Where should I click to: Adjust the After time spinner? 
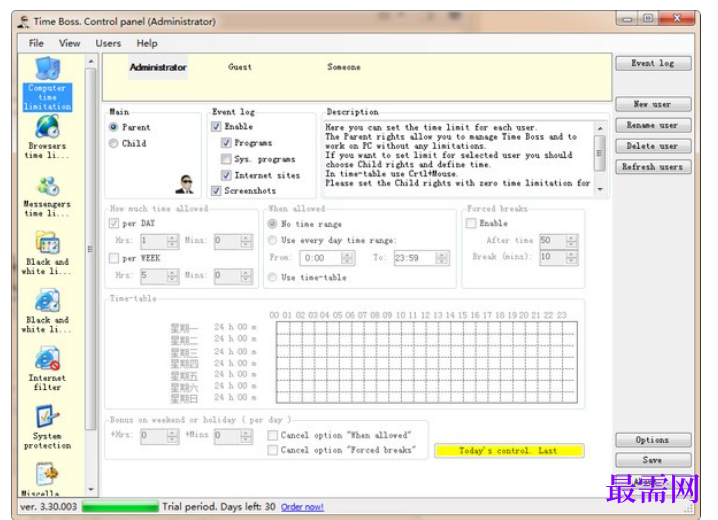click(x=571, y=241)
